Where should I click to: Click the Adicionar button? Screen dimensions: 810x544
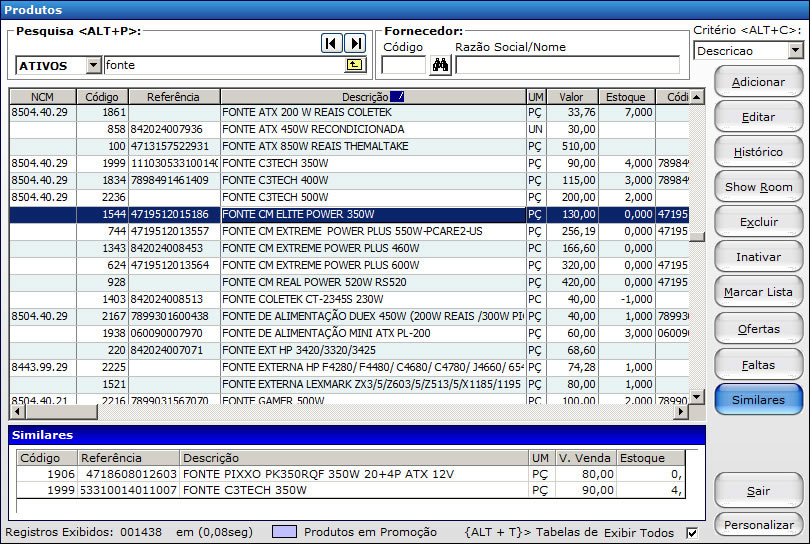point(758,82)
